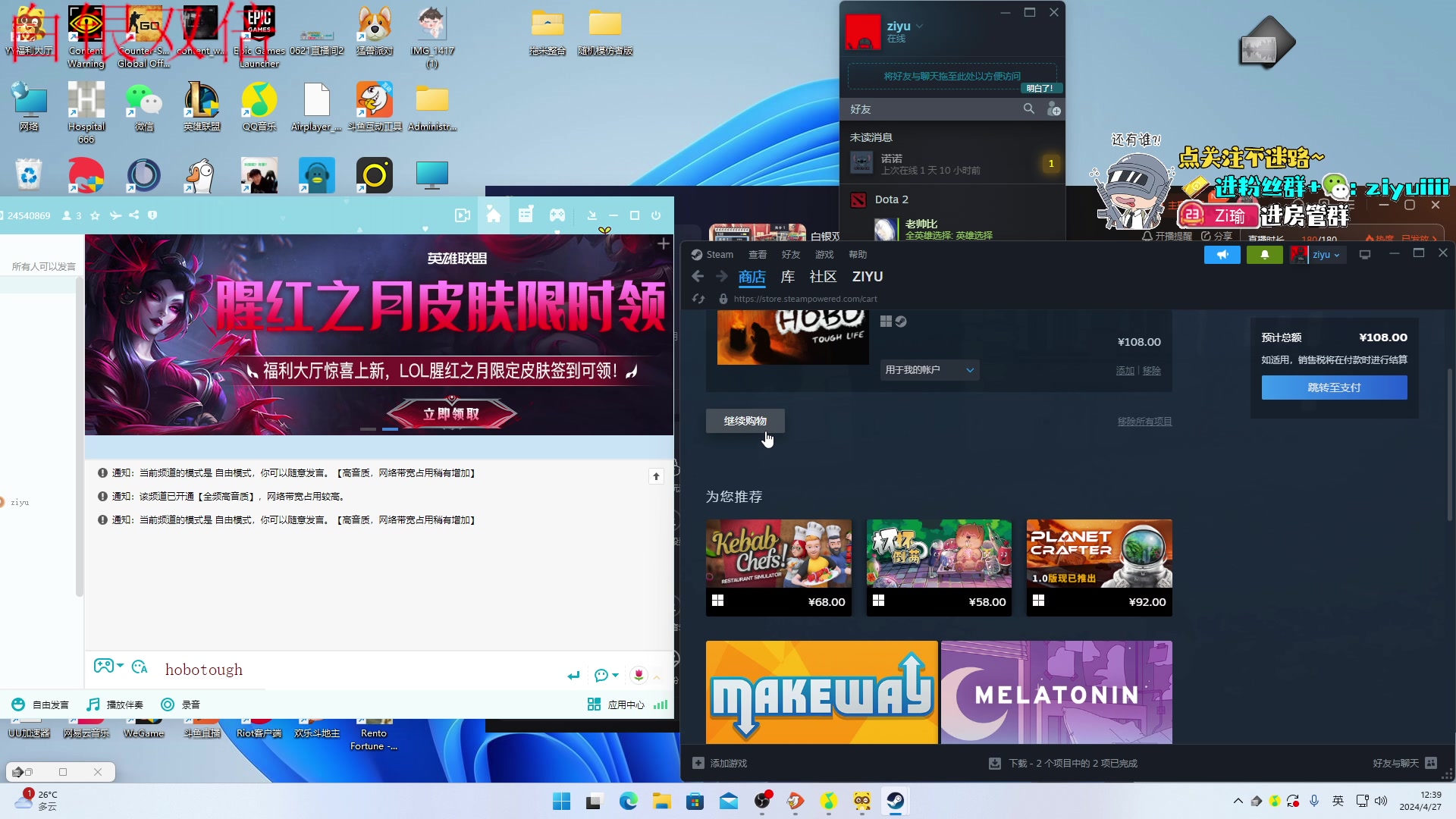1456x819 pixels.
Task: Open the gamepad icon in YY title bar
Action: (x=557, y=215)
